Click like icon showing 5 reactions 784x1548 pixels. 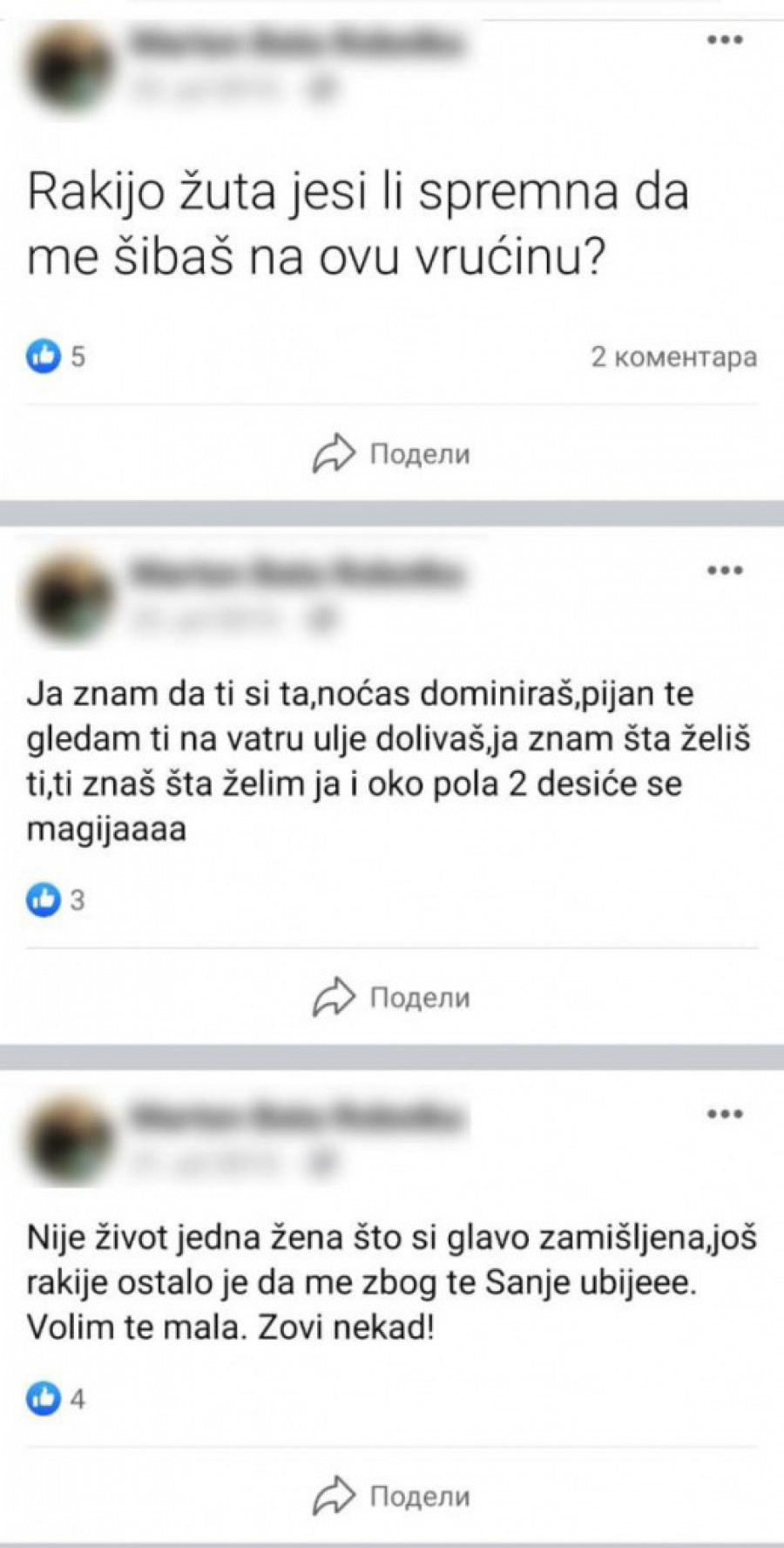click(44, 356)
